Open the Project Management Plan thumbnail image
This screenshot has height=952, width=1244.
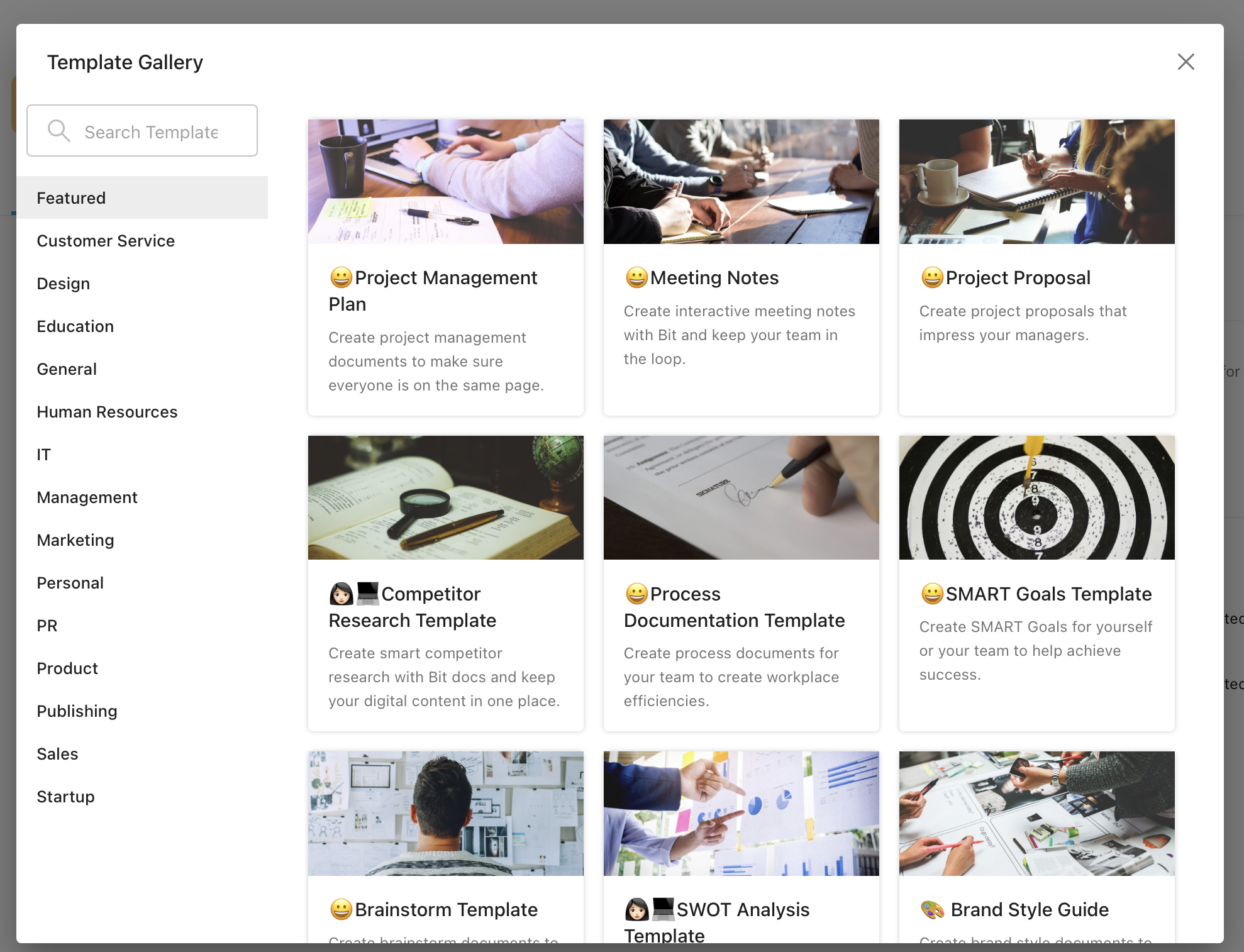tap(446, 182)
